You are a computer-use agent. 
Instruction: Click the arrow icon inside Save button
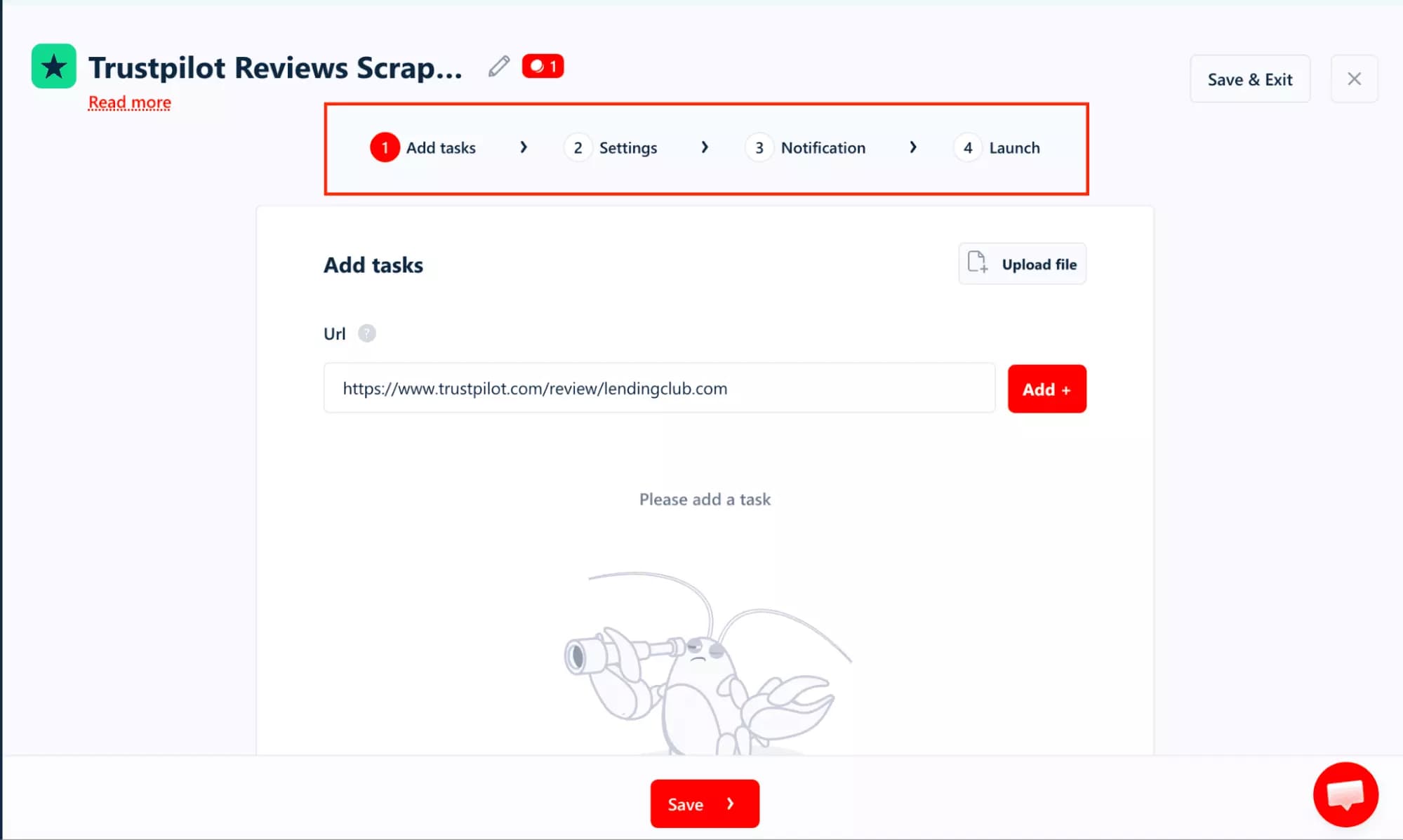730,804
